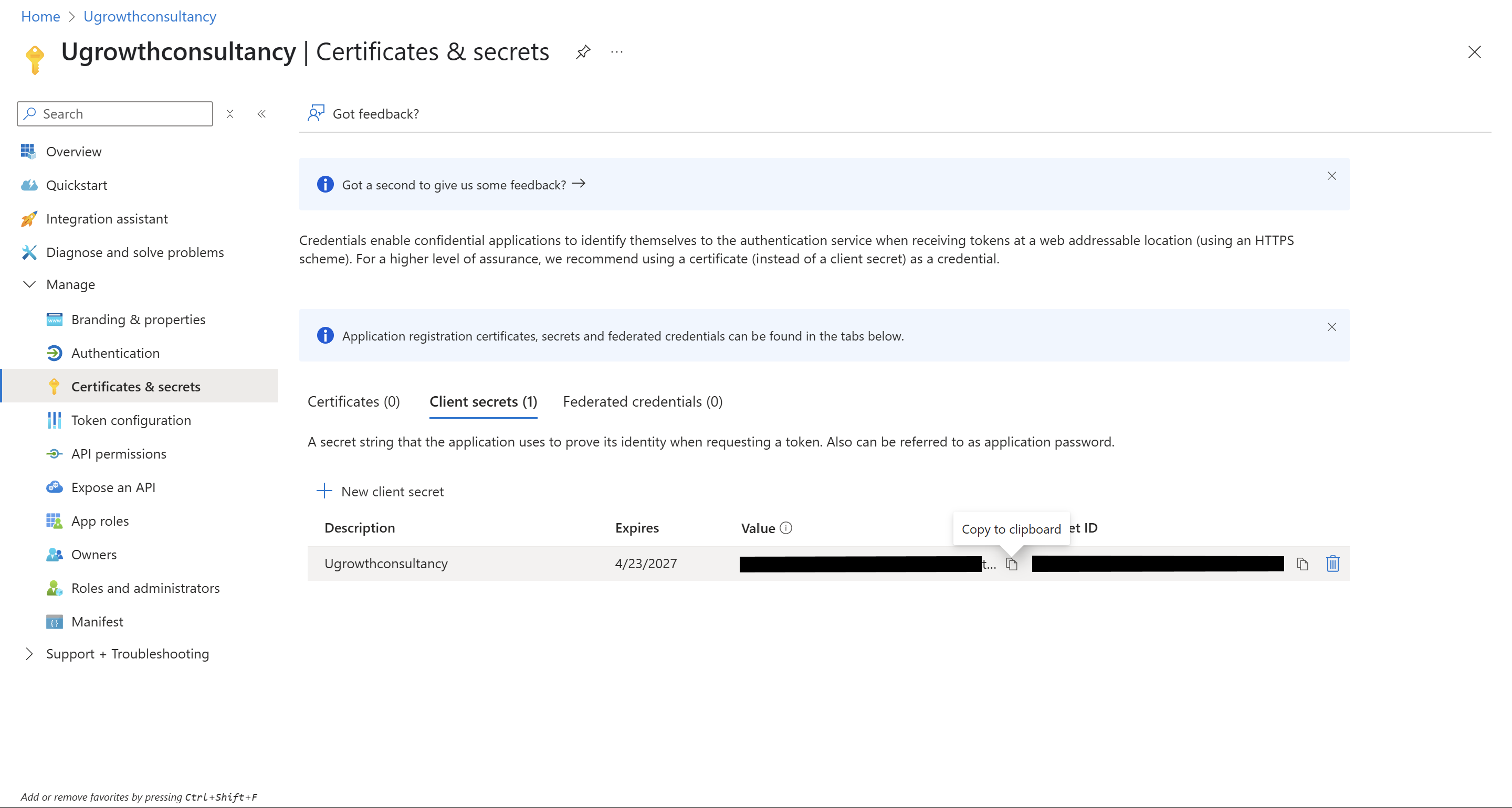Copy the Secret ID to clipboard

click(1303, 564)
